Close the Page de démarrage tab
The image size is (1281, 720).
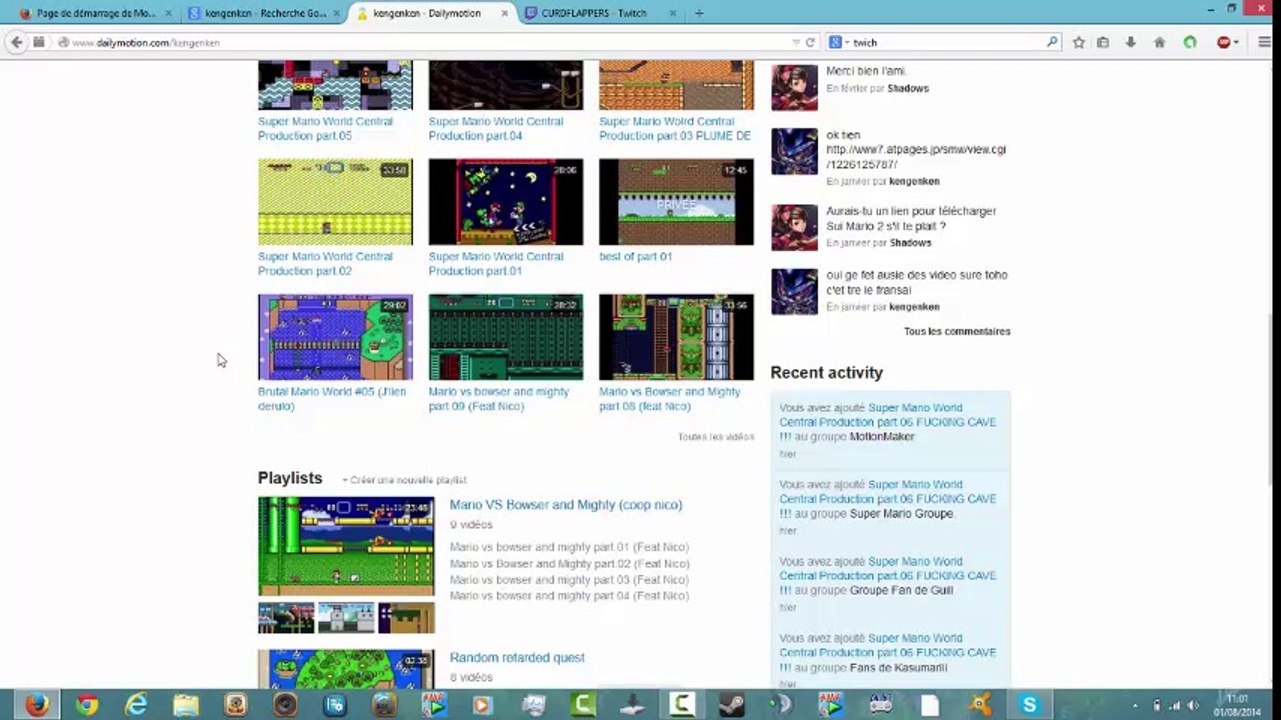tap(168, 13)
